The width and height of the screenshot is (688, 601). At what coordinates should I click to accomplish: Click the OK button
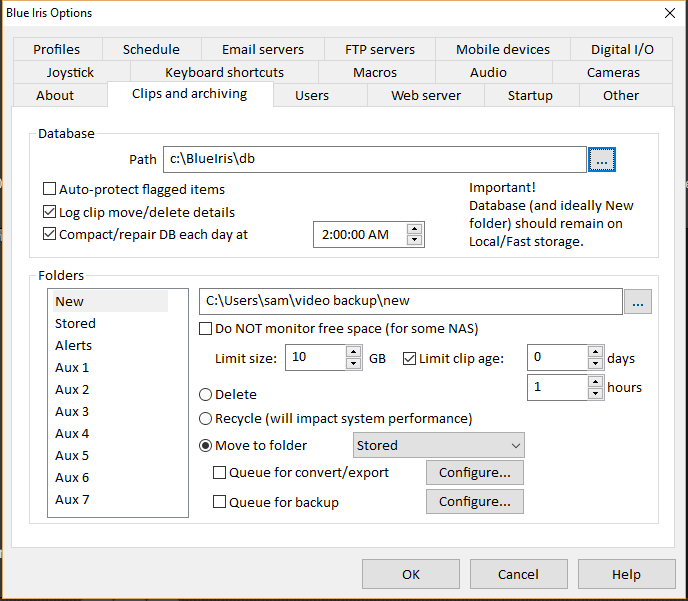411,574
